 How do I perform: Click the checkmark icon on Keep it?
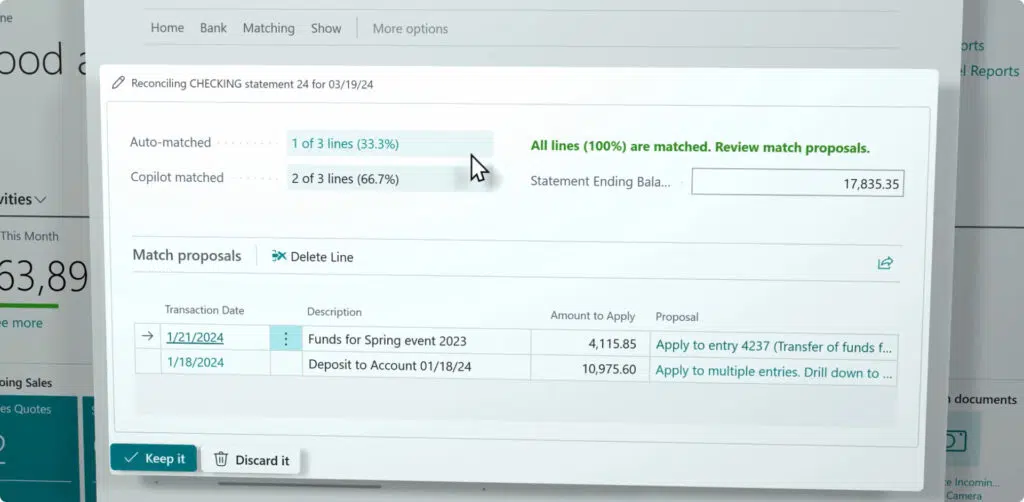point(131,458)
